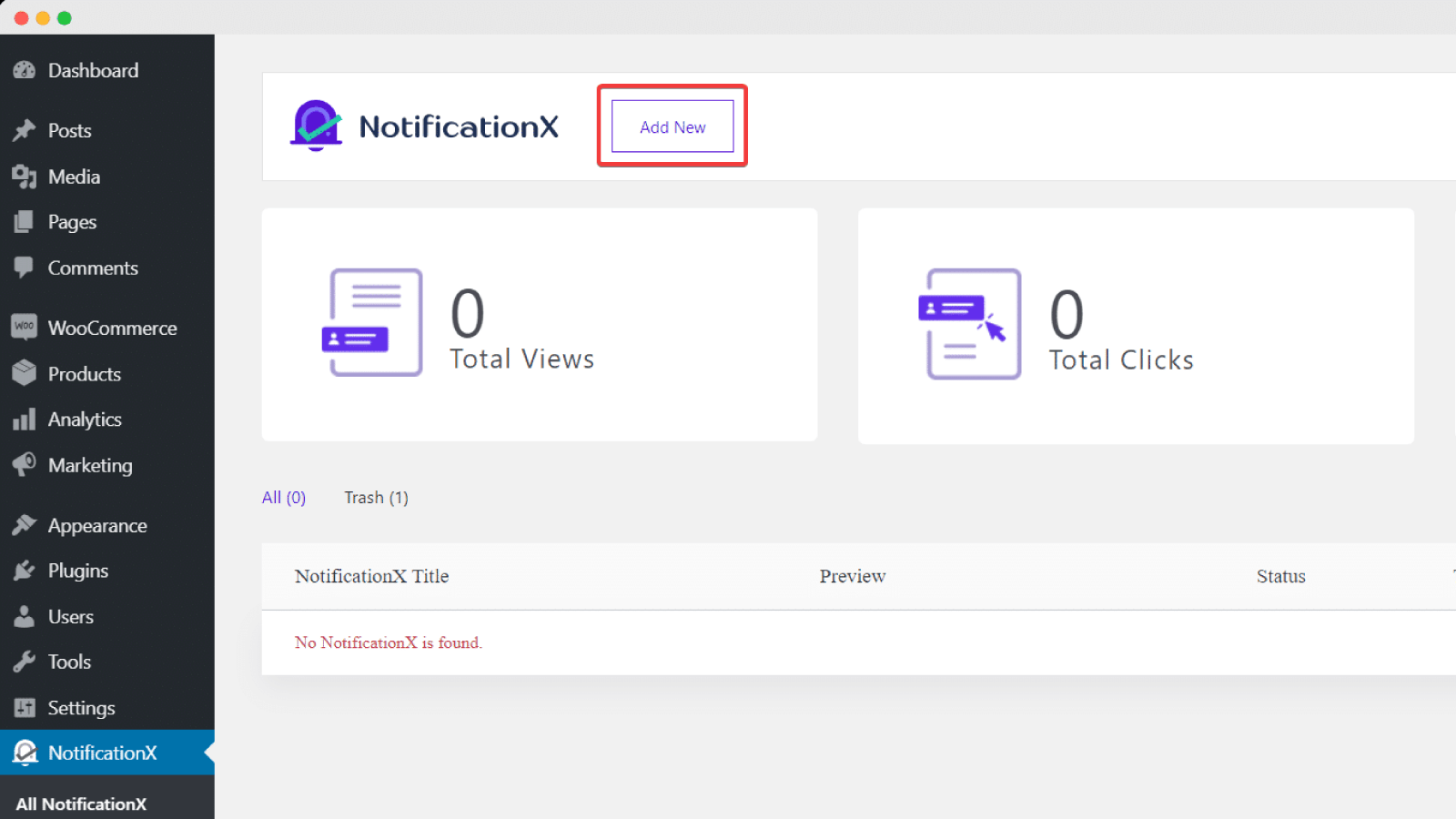Click the Total Clicks label

(x=1121, y=360)
